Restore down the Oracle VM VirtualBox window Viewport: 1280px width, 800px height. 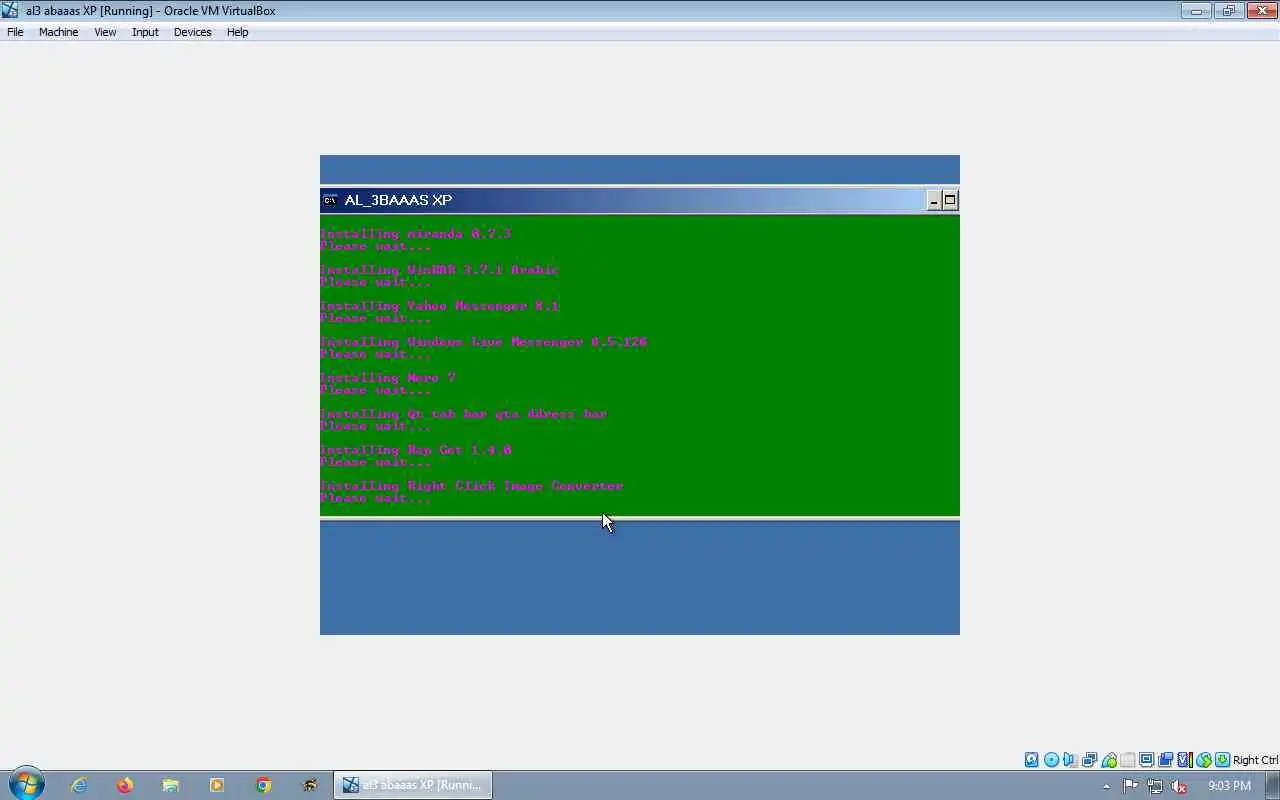click(1229, 10)
